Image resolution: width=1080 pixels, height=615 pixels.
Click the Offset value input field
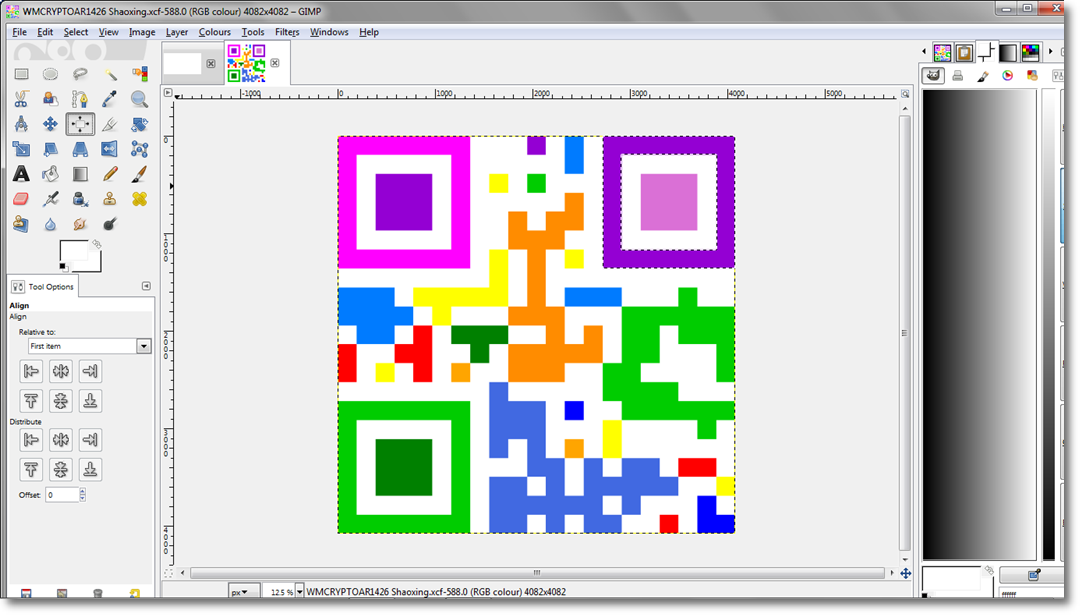tap(62, 494)
